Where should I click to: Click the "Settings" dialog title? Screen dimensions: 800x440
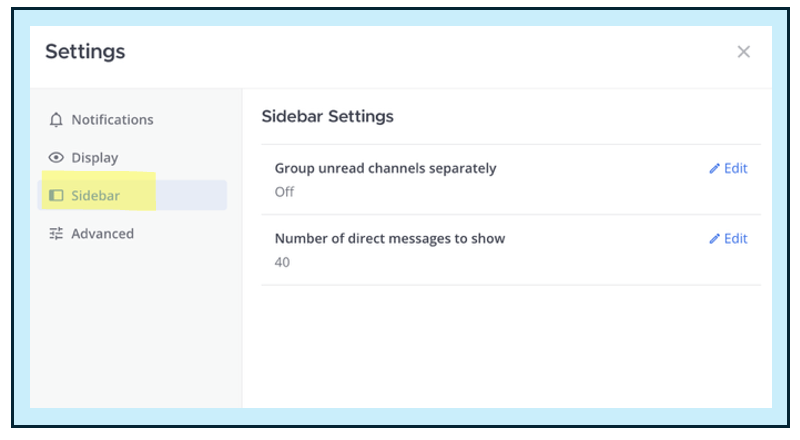coord(85,52)
